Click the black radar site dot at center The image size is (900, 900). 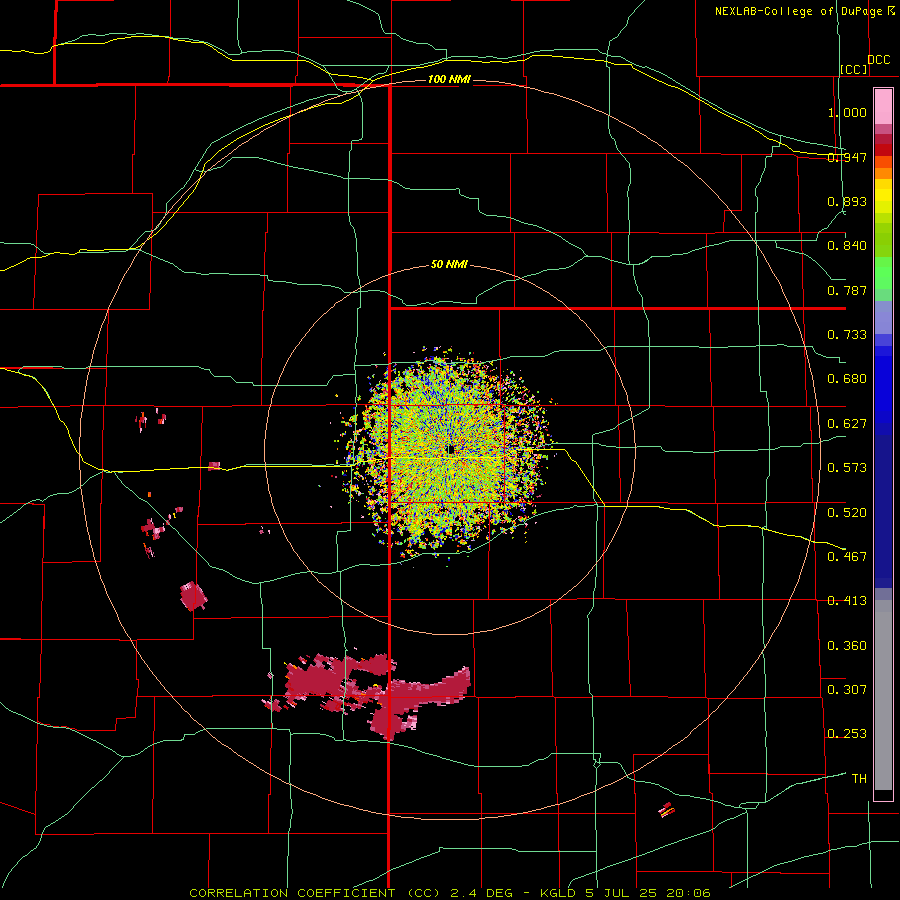click(x=451, y=449)
